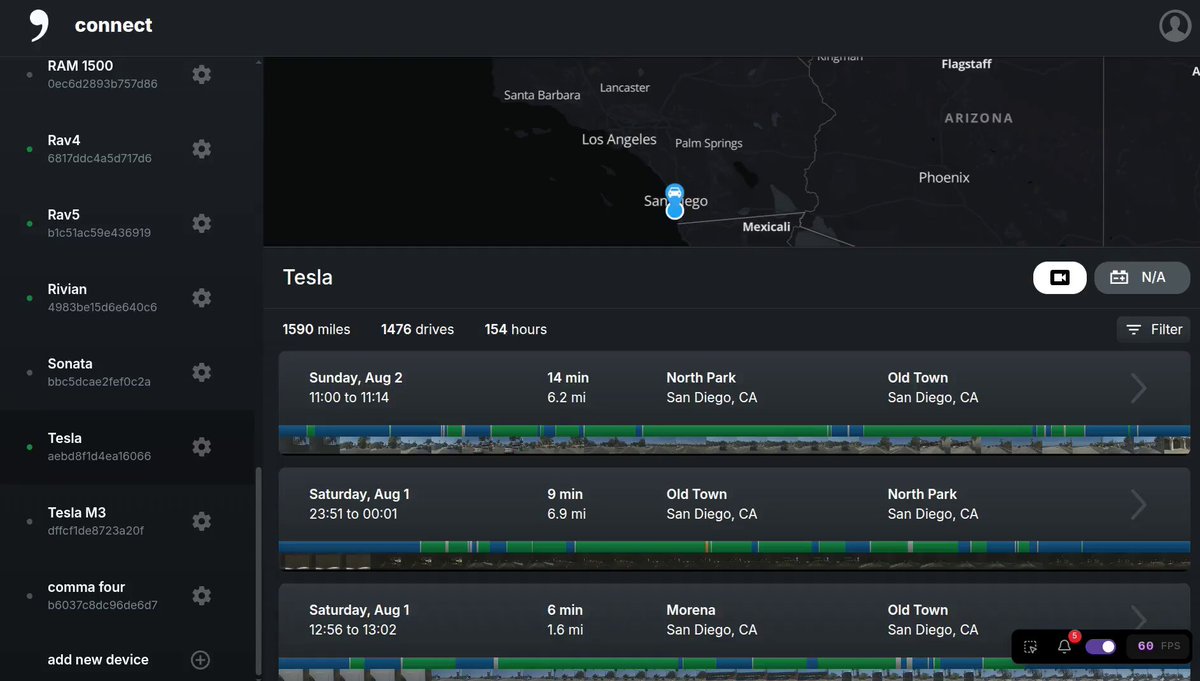
Task: Click the connect title link
Action: tap(113, 26)
